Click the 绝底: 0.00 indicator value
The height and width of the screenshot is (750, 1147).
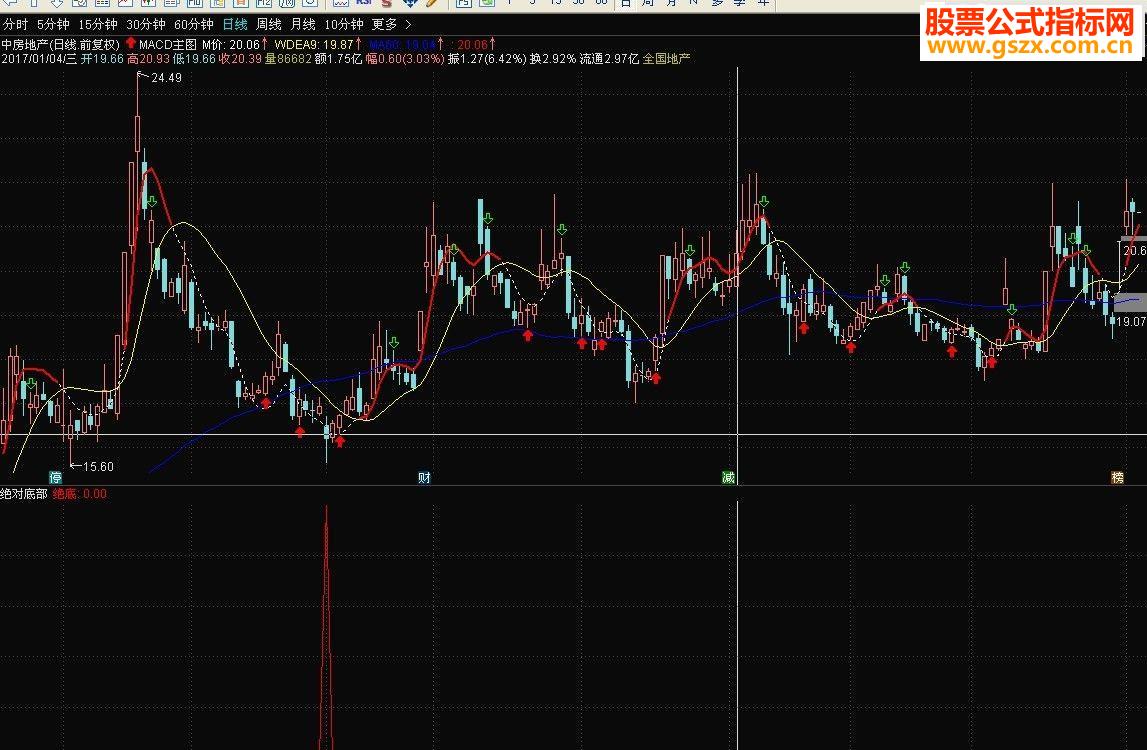80,494
